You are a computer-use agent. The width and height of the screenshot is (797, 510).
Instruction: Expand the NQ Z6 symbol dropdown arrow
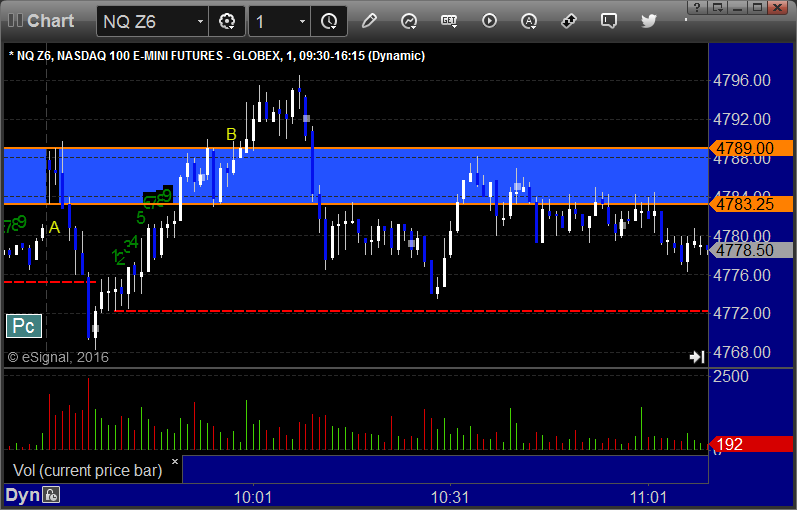tap(200, 21)
